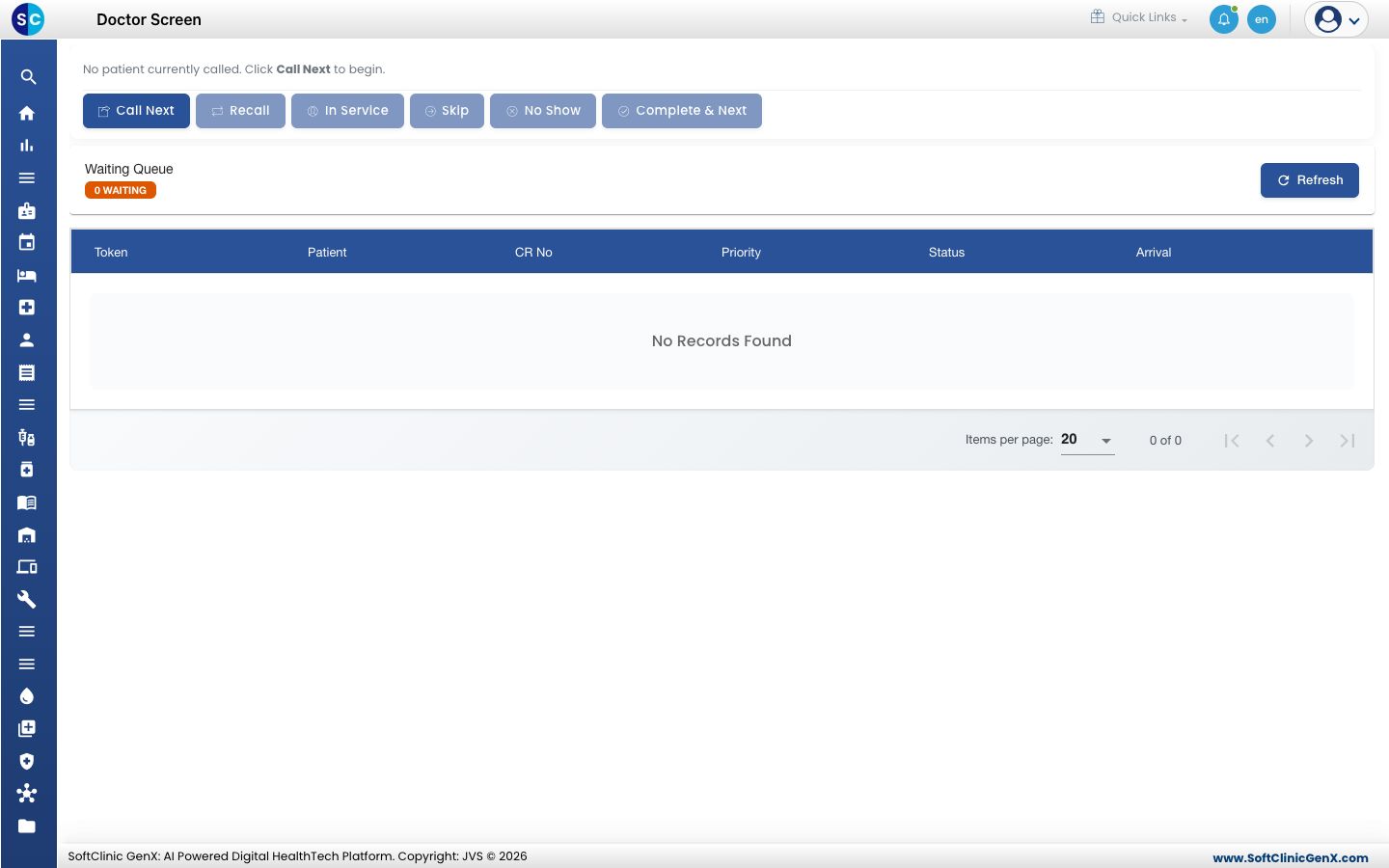Visit the www.SoftClinicGenX.com link

1290,857
